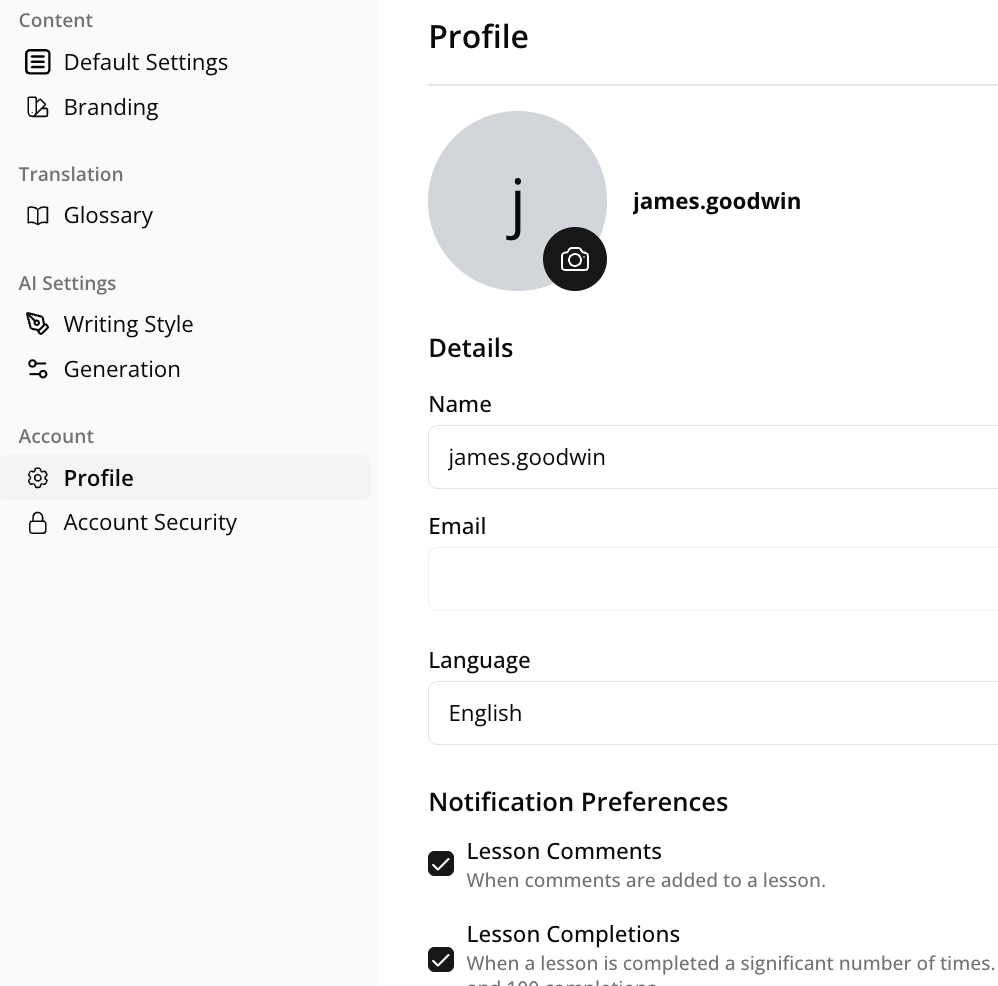Viewport: 998px width, 986px height.
Task: Click the Writing Style pen icon
Action: coord(37,324)
